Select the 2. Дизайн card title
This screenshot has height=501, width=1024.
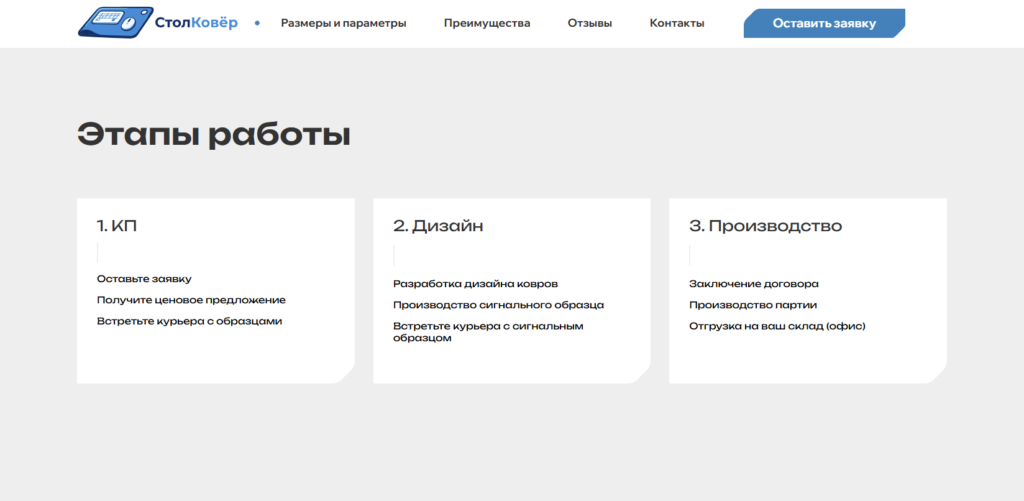[x=438, y=226]
